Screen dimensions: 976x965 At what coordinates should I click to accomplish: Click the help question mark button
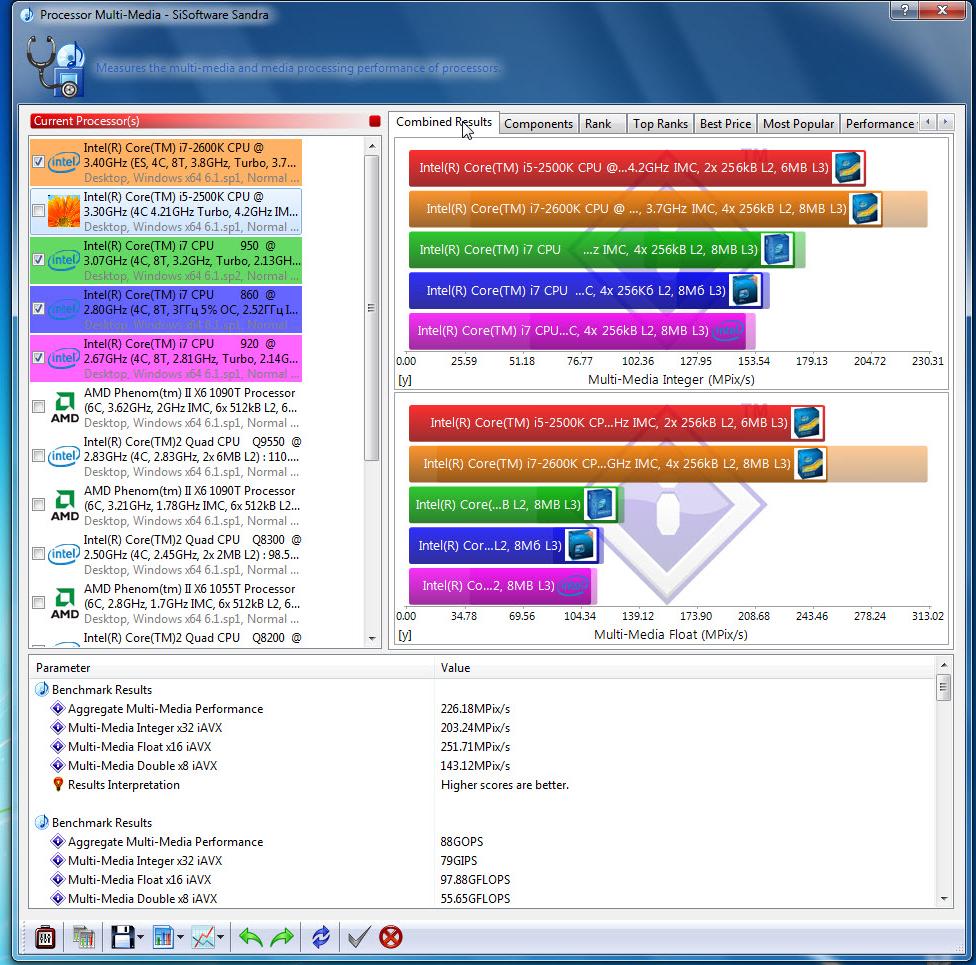click(904, 10)
